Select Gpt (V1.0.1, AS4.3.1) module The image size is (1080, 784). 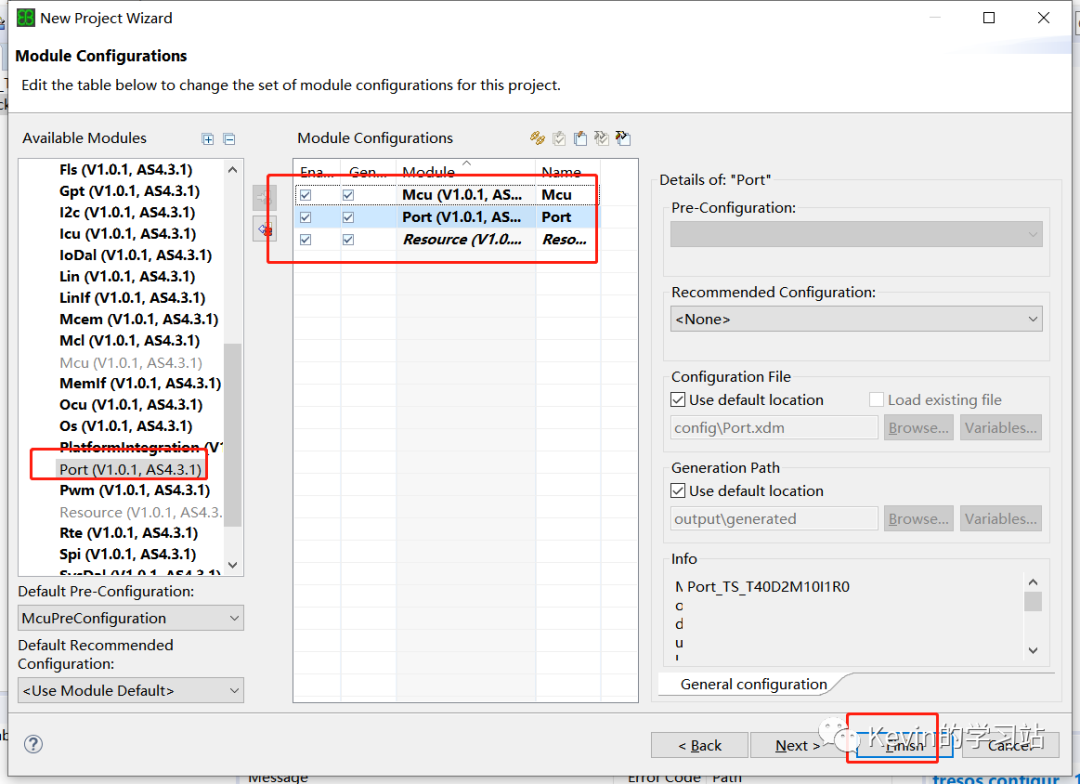coord(129,191)
